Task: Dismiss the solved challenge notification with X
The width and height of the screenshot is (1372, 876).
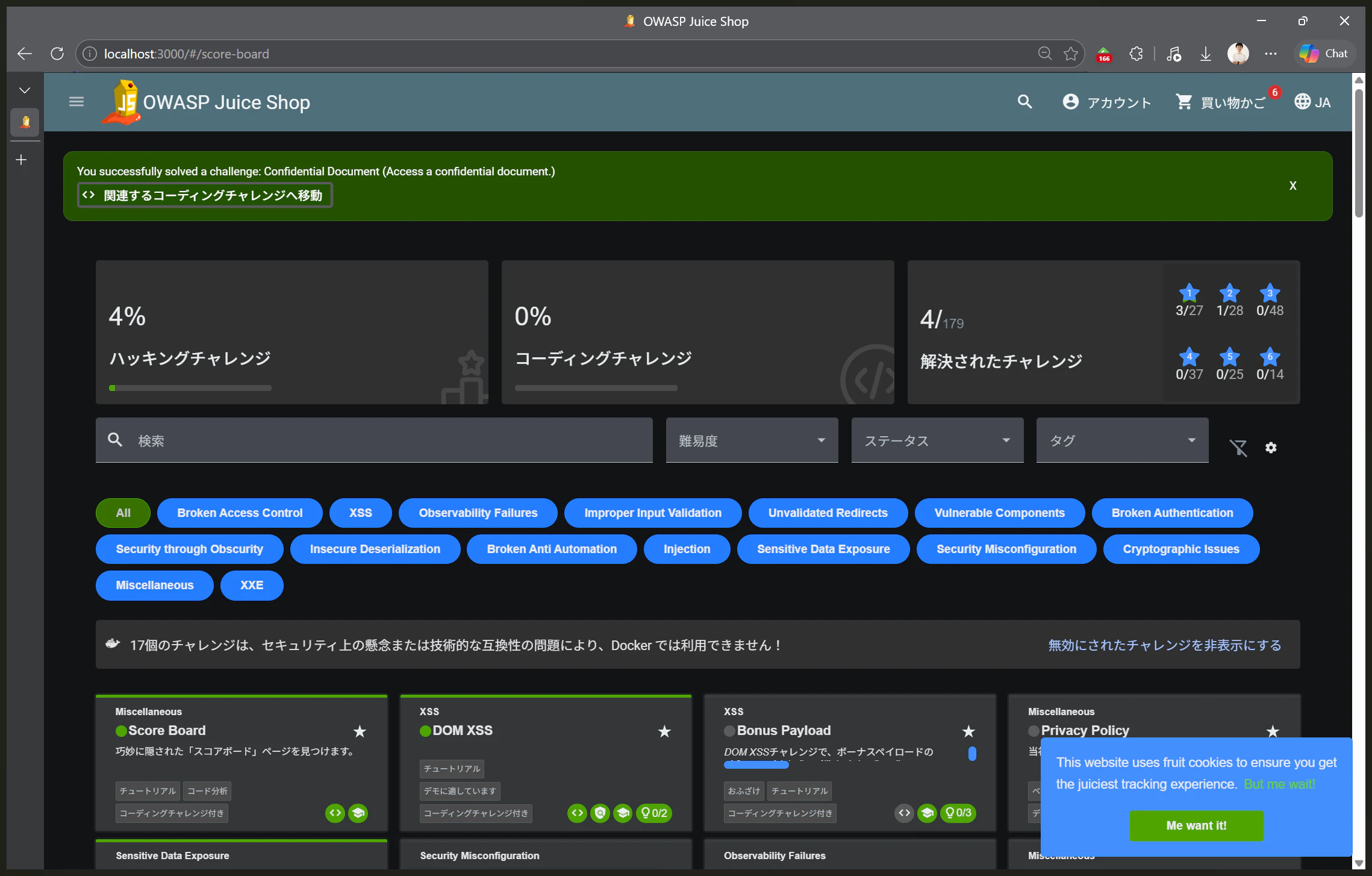Action: (x=1292, y=186)
